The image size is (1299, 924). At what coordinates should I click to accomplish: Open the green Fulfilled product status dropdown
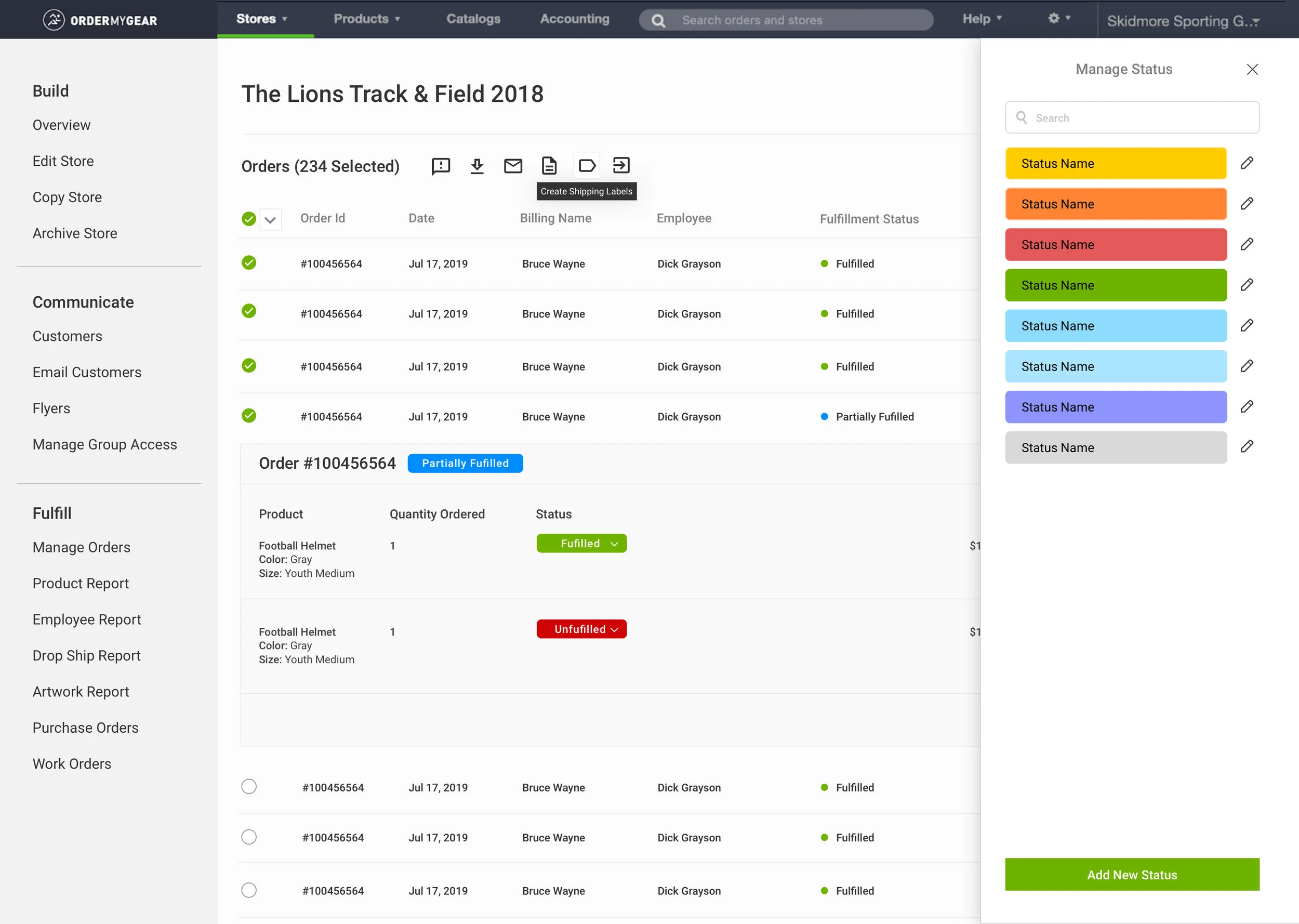581,544
